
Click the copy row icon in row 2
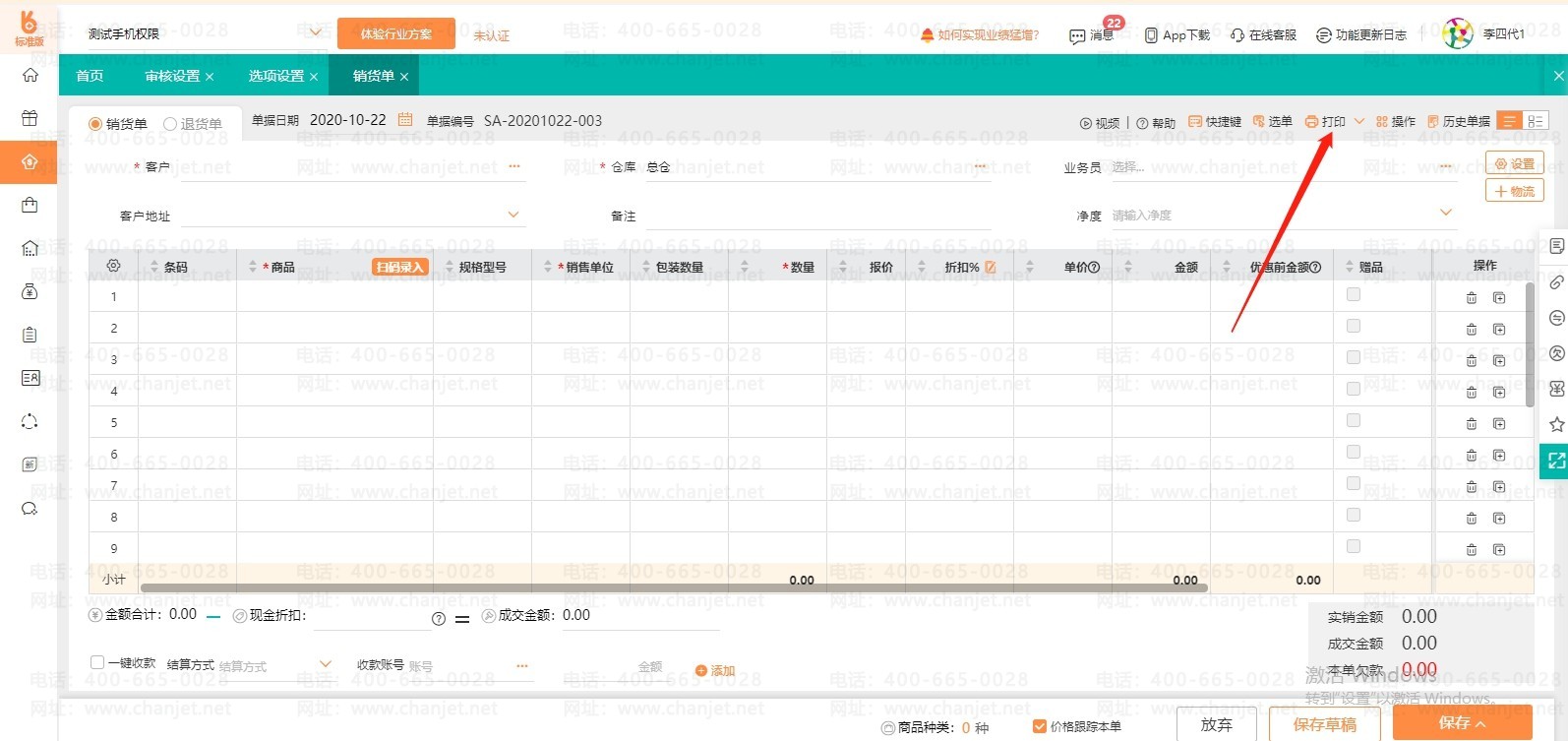click(x=1499, y=330)
